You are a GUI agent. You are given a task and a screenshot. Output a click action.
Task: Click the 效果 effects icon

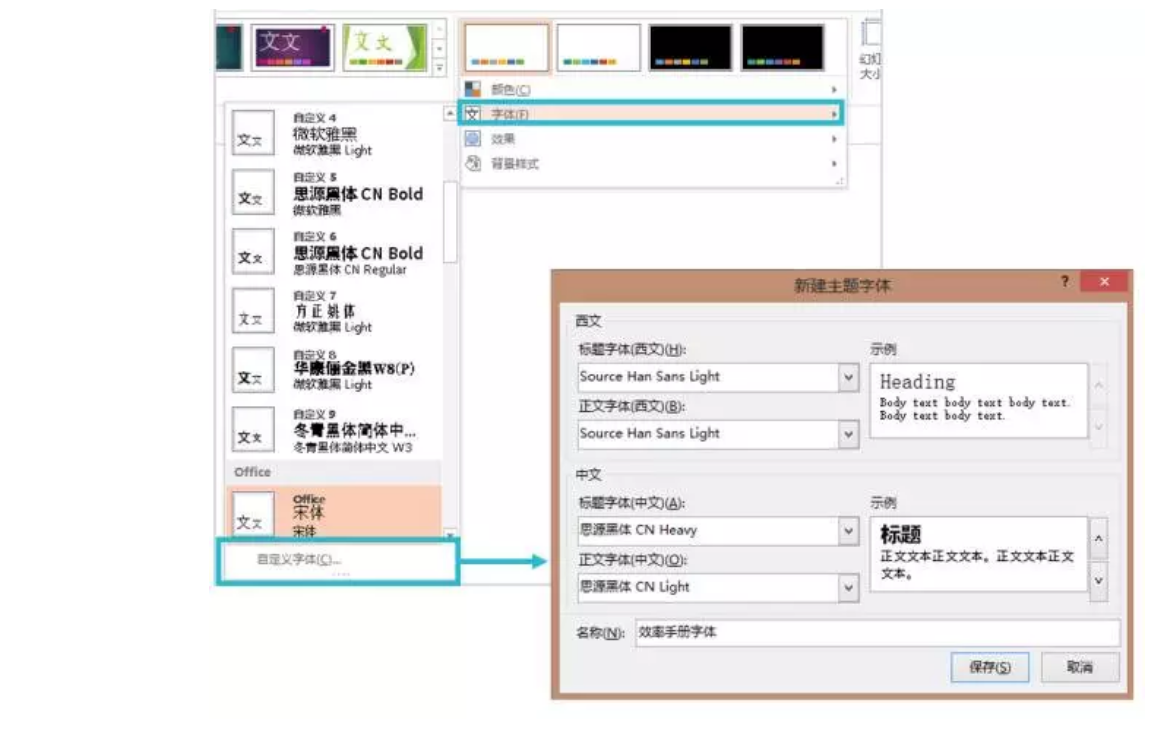[x=473, y=139]
